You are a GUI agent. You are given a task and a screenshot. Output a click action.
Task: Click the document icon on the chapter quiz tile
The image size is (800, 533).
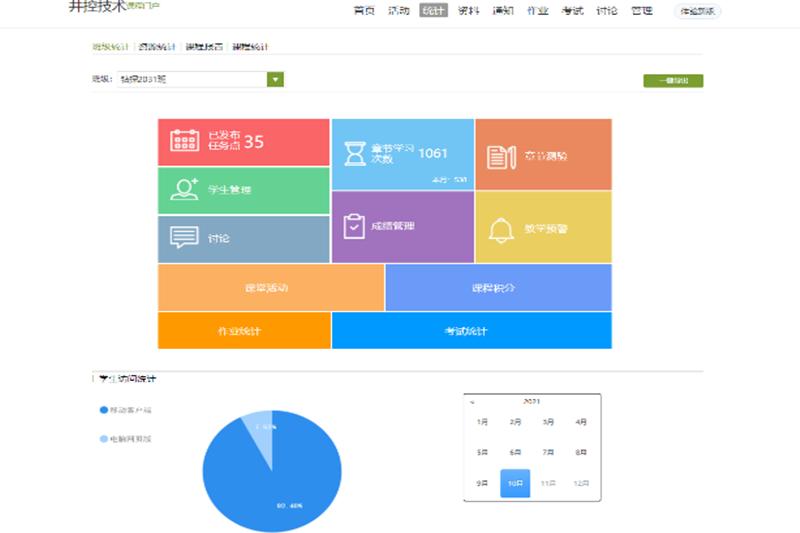500,156
